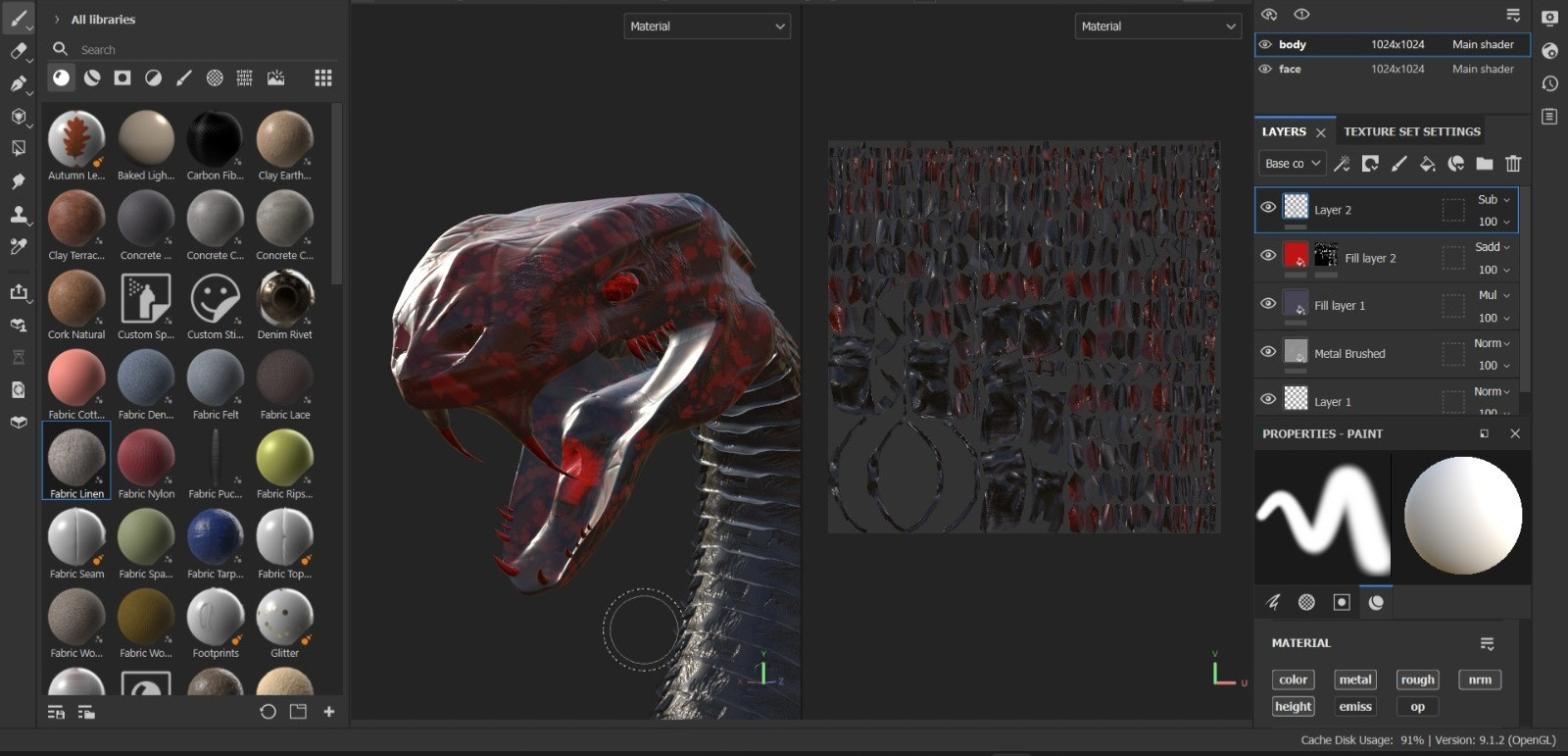
Task: Open Alpha settings tab in Properties
Action: pyautogui.click(x=1306, y=602)
